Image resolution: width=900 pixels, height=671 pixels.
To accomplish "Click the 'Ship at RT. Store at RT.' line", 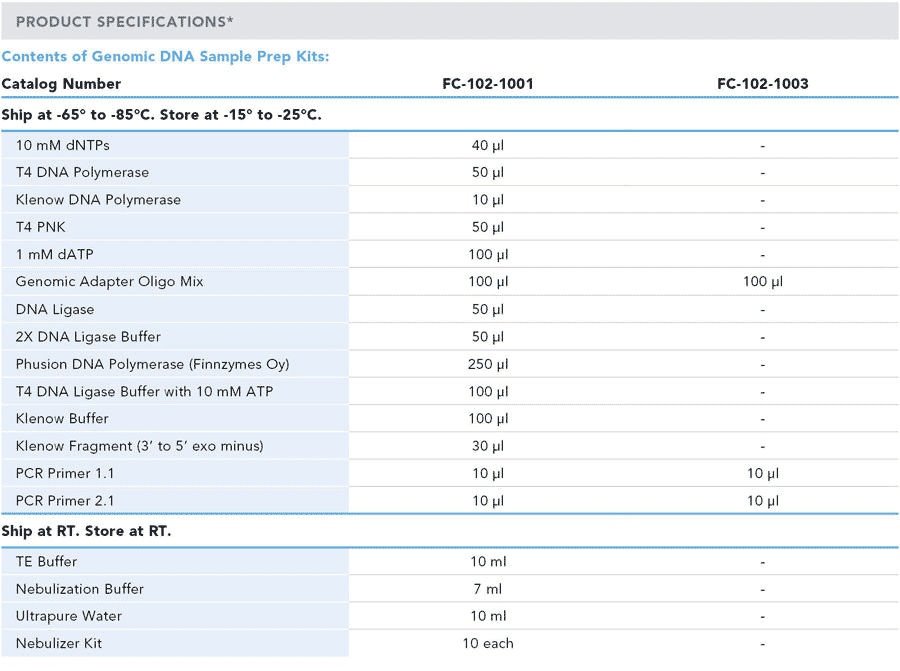I will point(86,531).
